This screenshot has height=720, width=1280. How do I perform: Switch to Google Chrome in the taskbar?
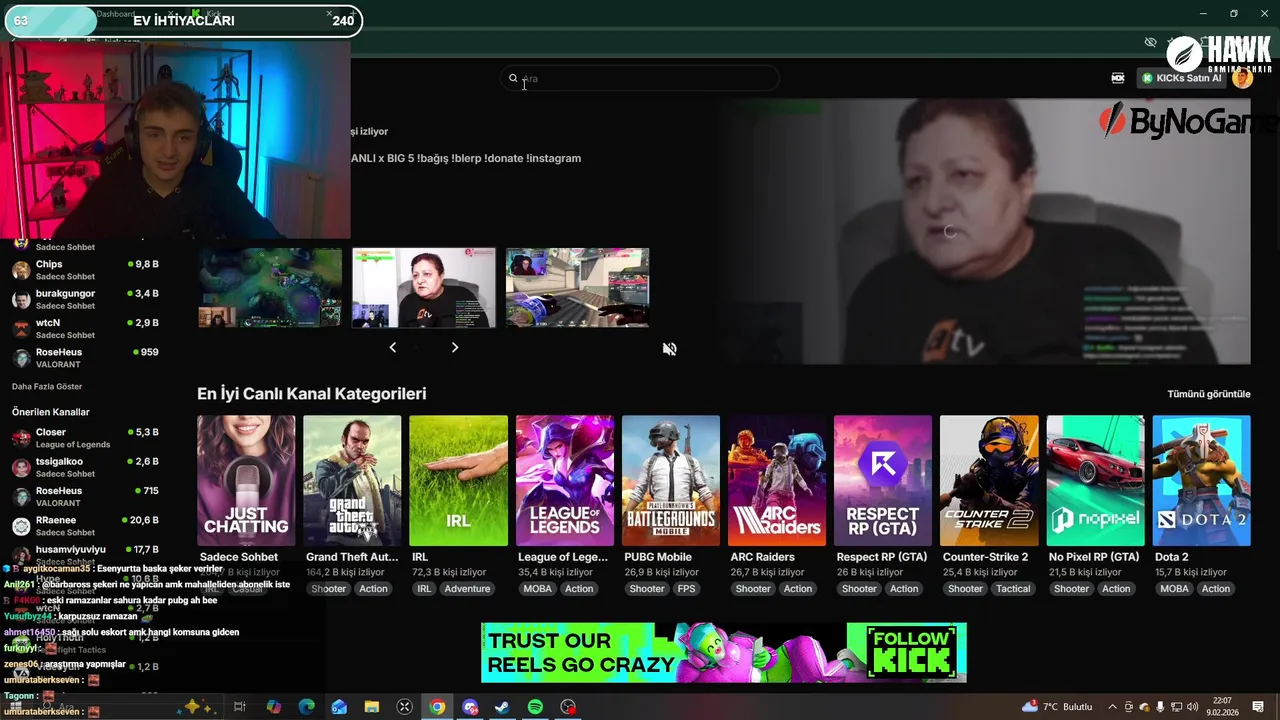coord(437,707)
